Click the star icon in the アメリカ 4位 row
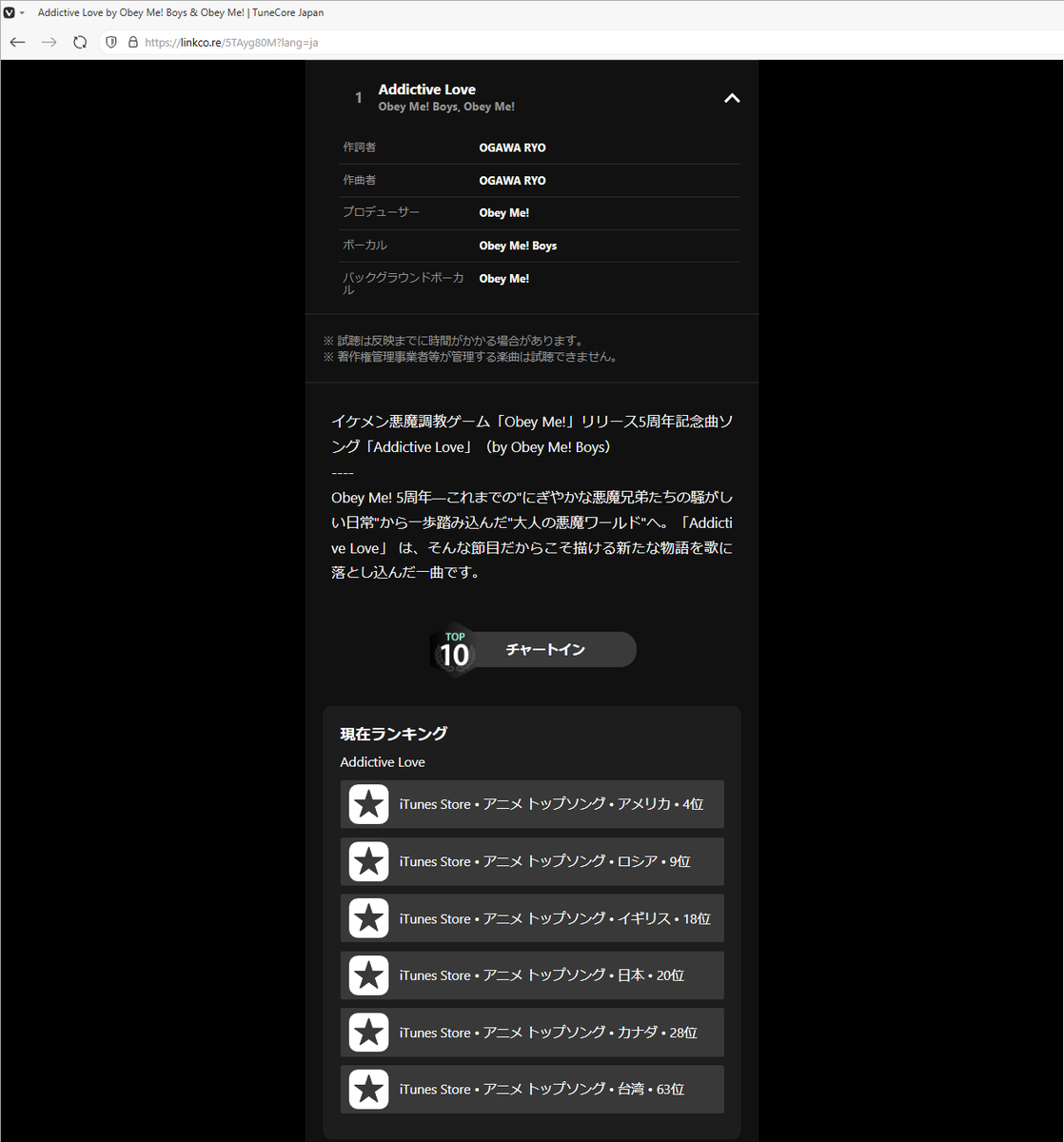 coord(368,804)
